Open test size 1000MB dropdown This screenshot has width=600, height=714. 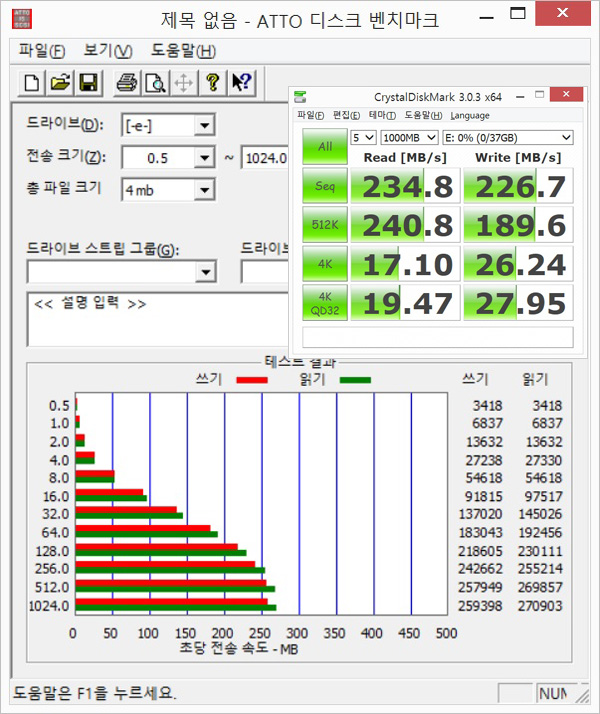[x=409, y=138]
